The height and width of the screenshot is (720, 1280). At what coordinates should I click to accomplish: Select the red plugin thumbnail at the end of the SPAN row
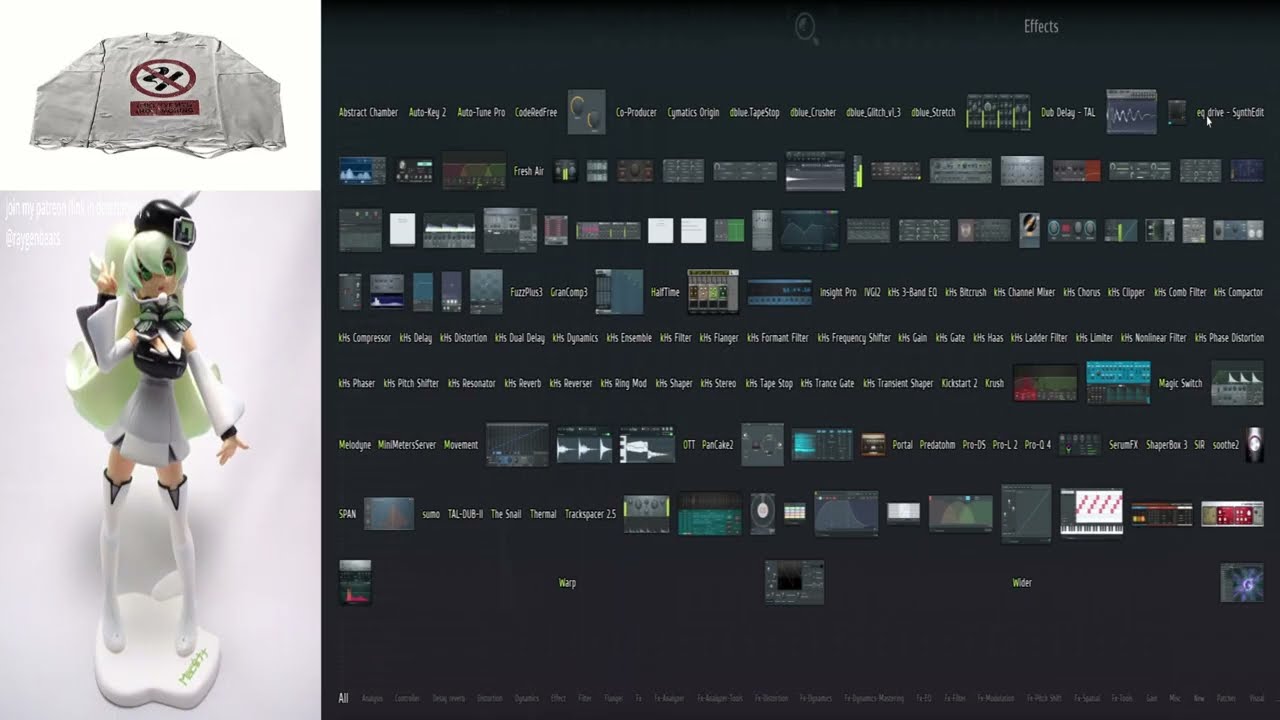[1232, 514]
